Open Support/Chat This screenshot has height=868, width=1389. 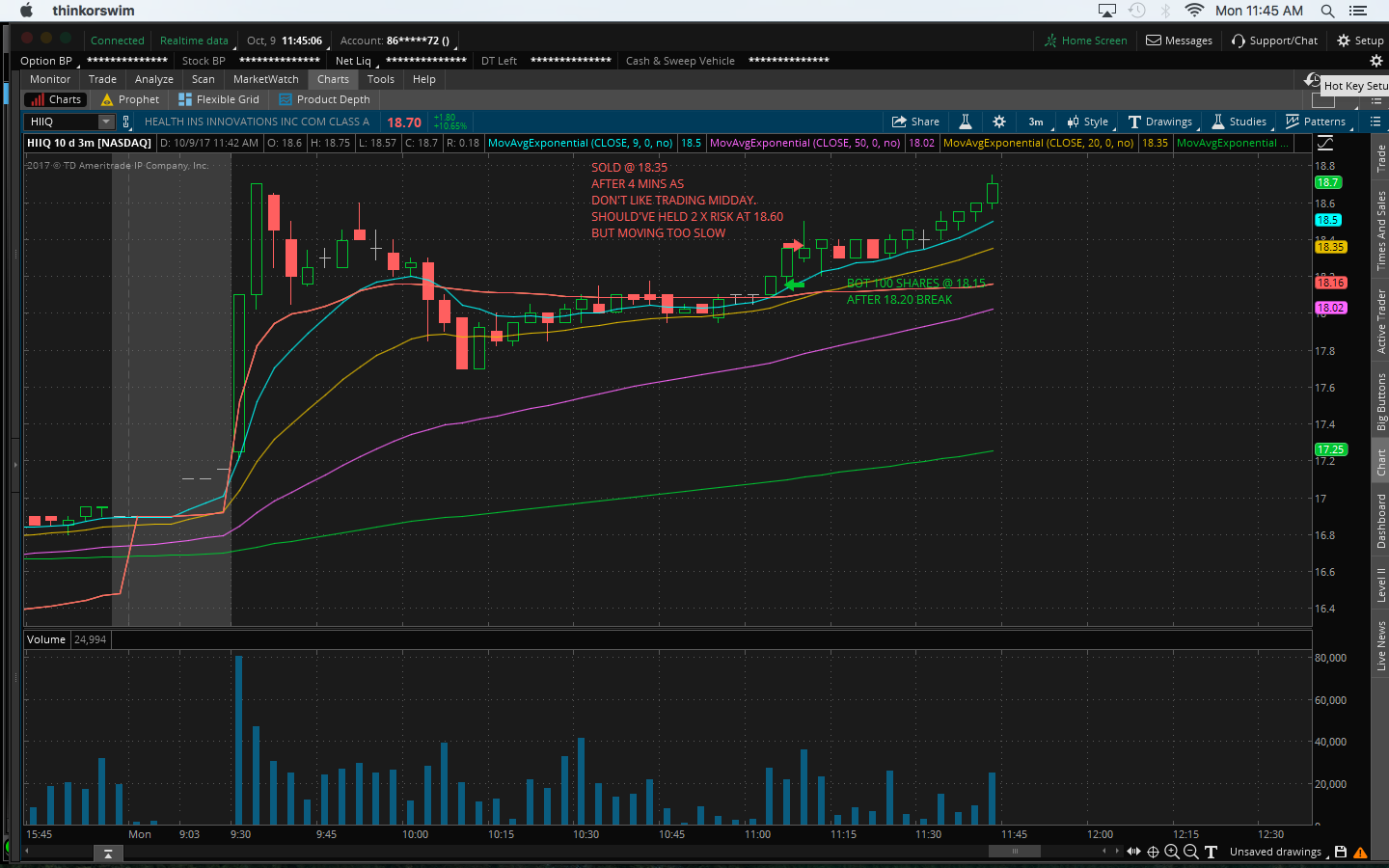click(x=1275, y=41)
